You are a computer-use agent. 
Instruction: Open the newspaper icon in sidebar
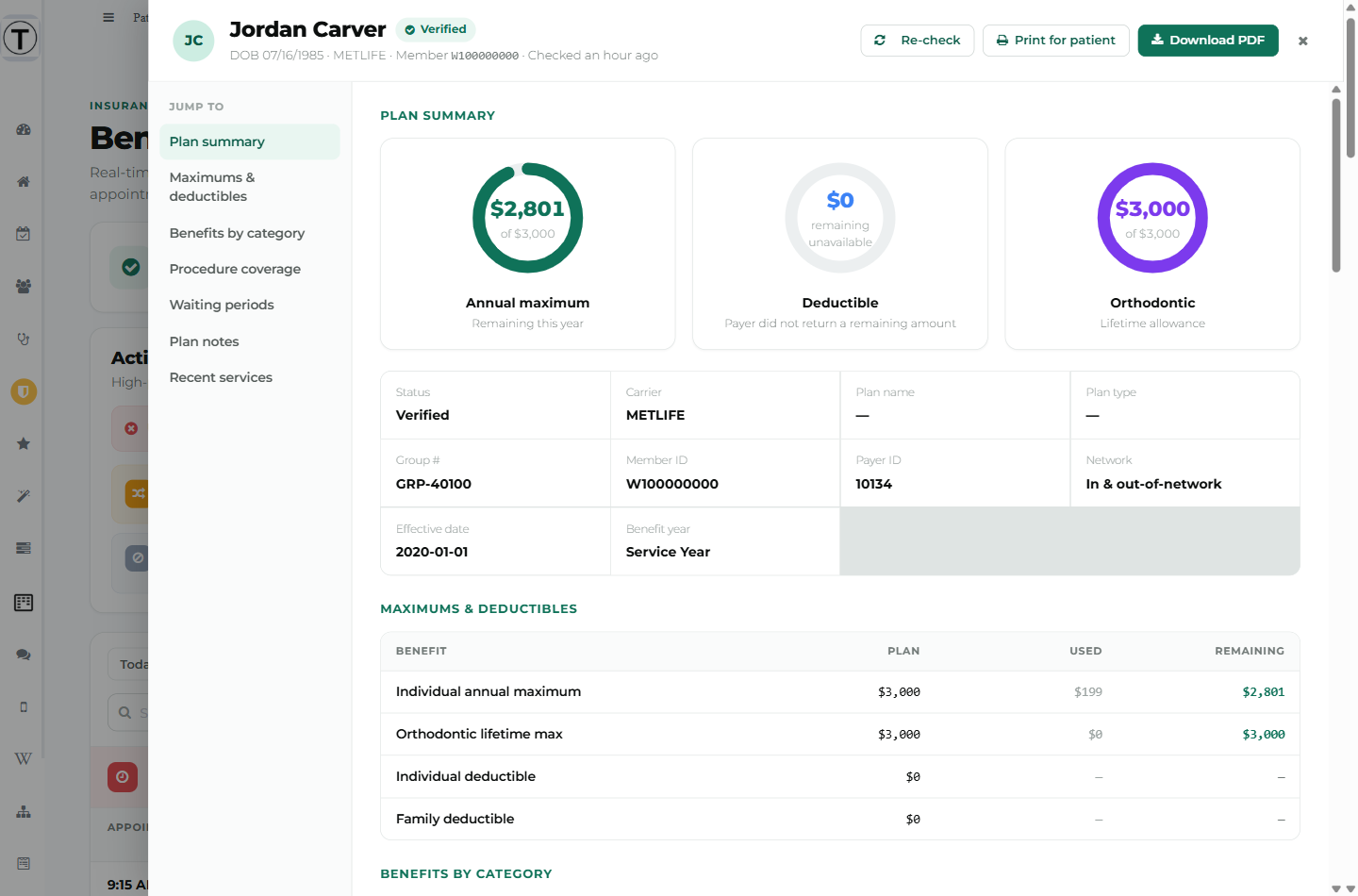pyautogui.click(x=24, y=863)
